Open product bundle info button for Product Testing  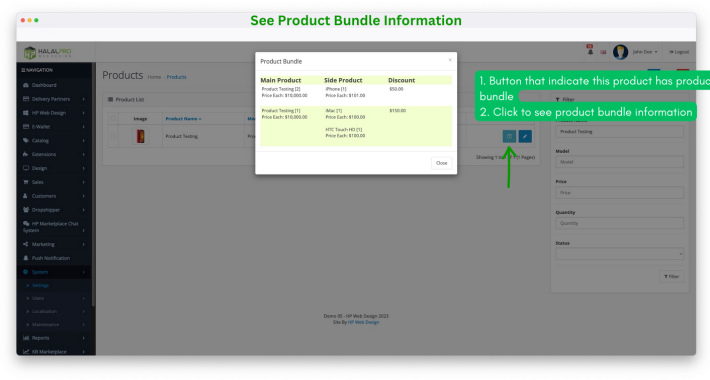(x=509, y=136)
